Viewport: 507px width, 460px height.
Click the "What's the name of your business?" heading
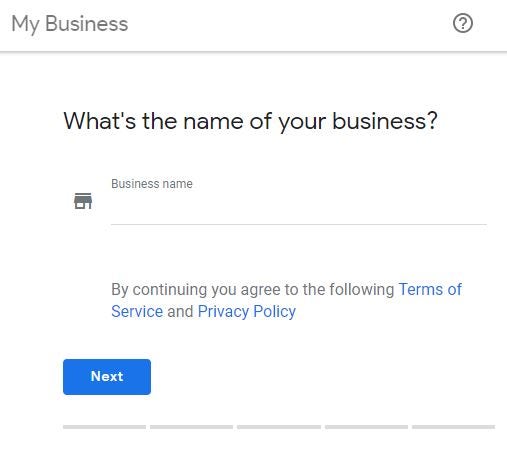250,122
